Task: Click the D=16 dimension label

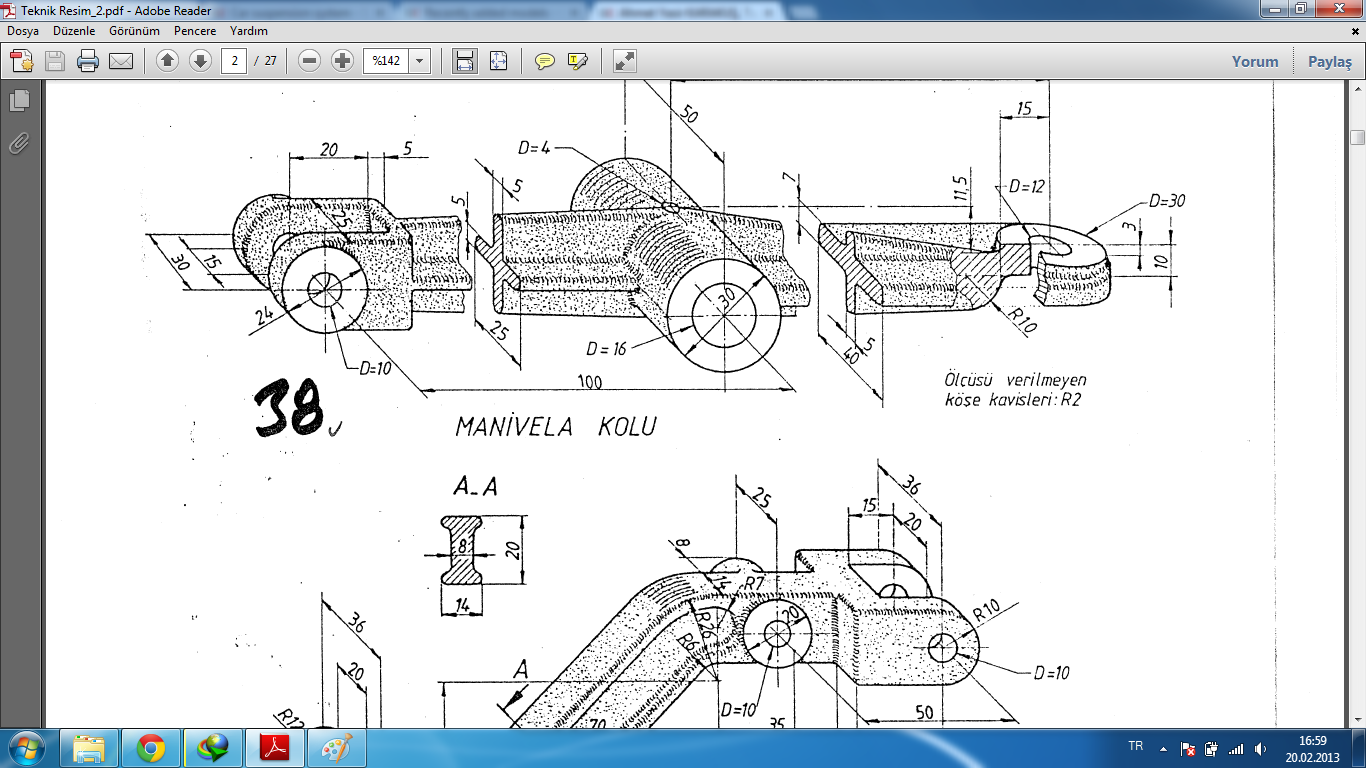Action: 607,349
